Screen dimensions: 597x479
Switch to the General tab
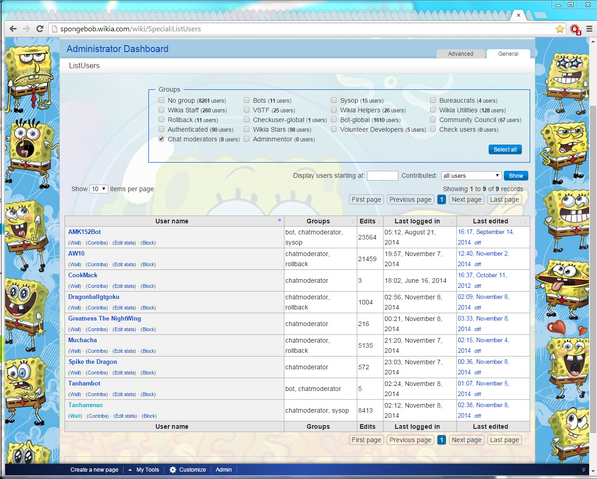(508, 54)
